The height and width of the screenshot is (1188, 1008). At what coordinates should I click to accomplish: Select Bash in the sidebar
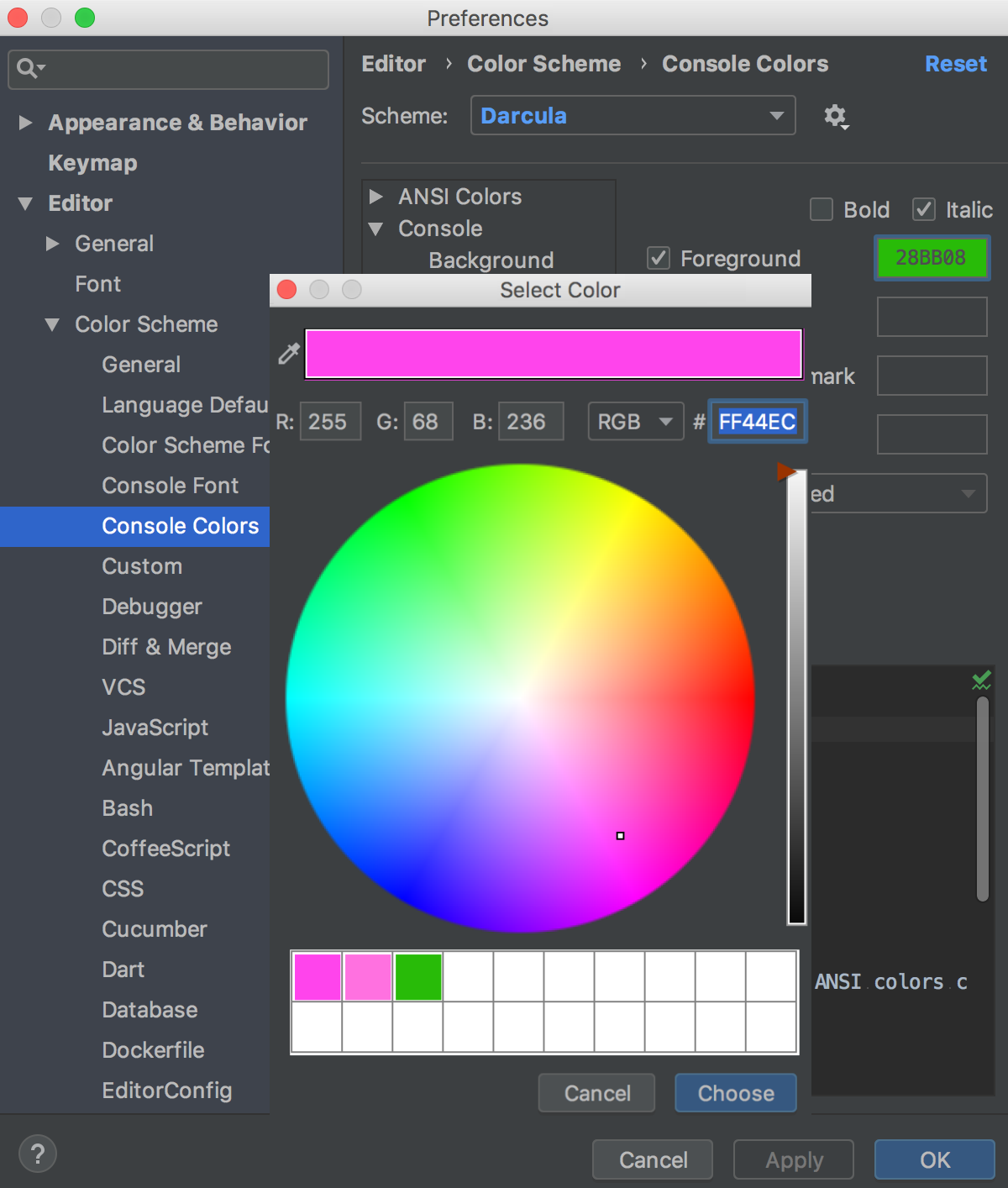pos(128,808)
